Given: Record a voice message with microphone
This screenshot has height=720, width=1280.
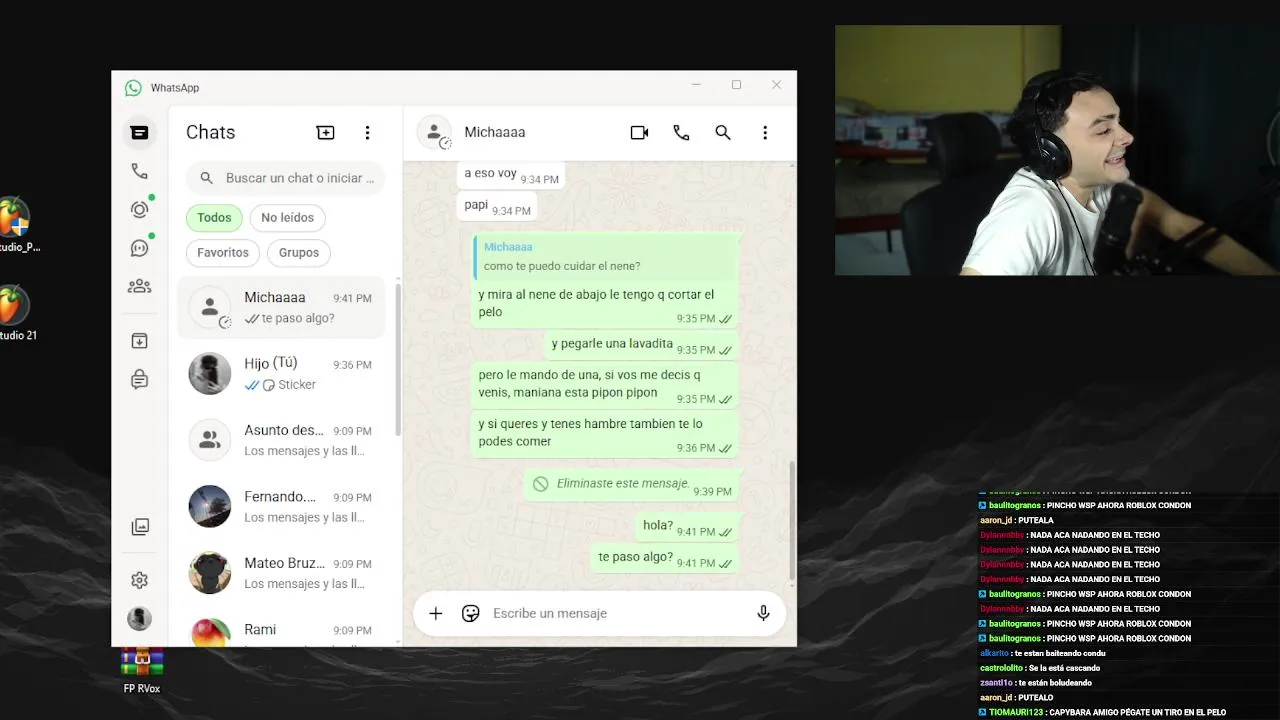Looking at the screenshot, I should 763,613.
